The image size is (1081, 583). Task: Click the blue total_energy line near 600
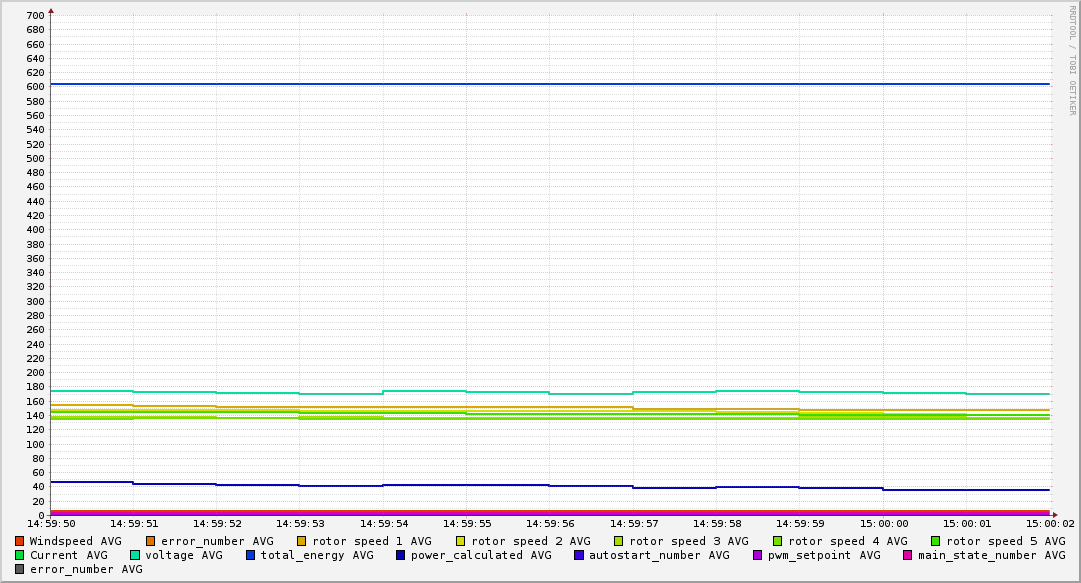pos(550,84)
